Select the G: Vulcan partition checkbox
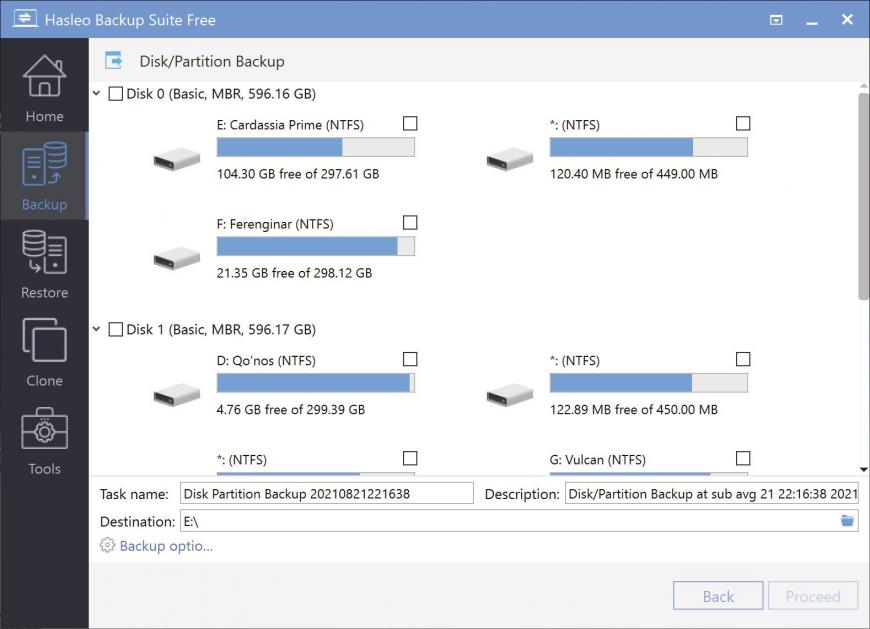Image resolution: width=870 pixels, height=629 pixels. coord(743,459)
